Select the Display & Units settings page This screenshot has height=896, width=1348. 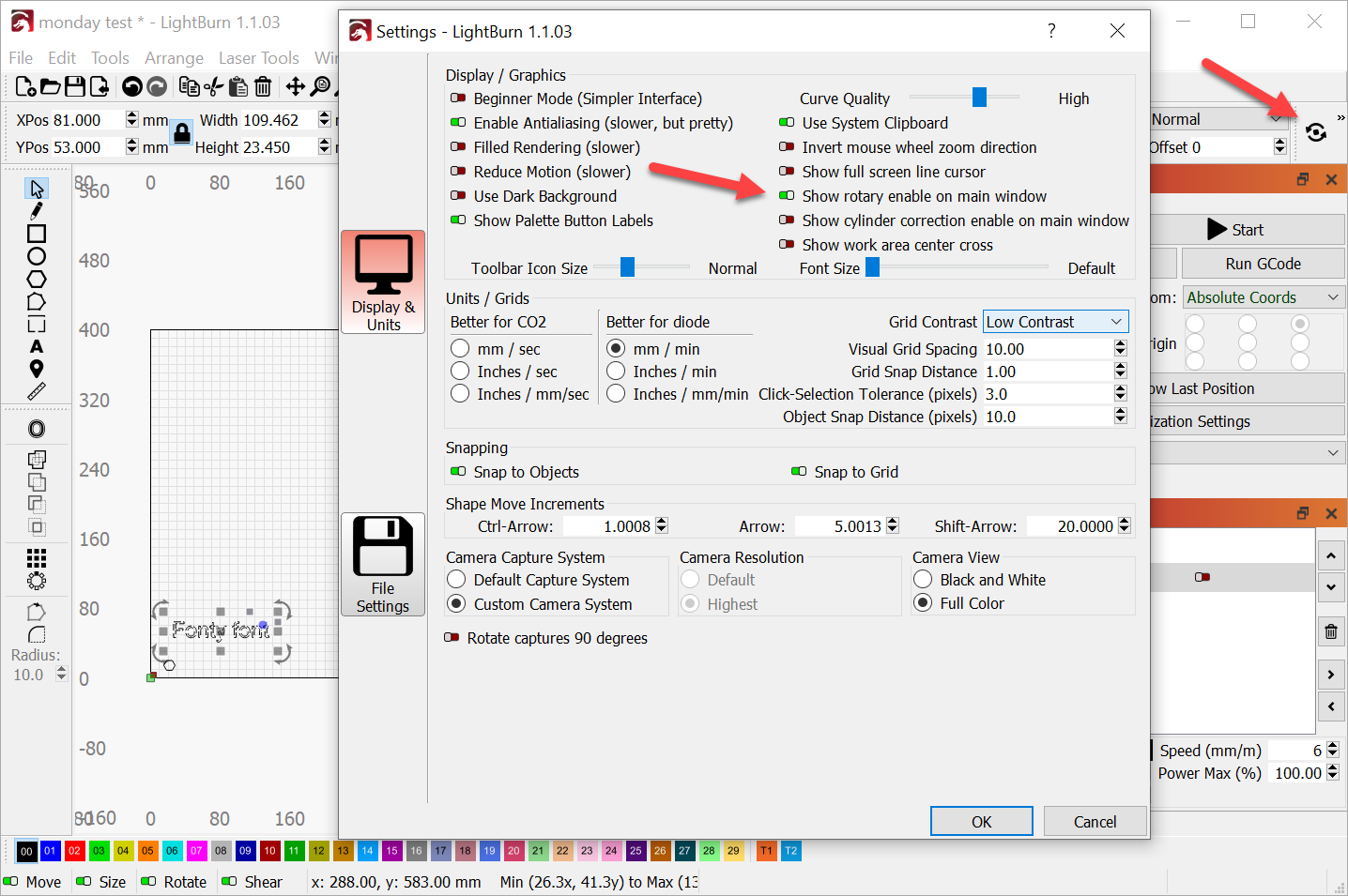click(x=383, y=281)
